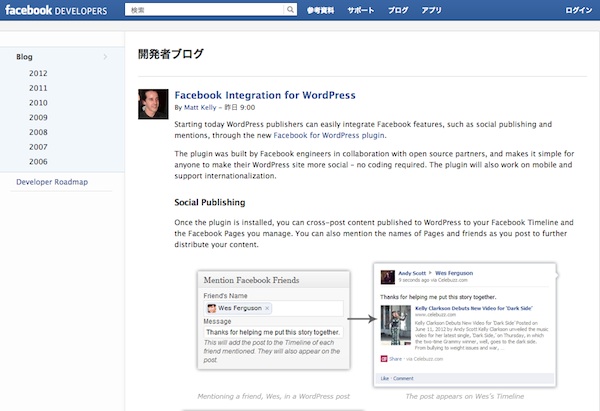This screenshot has width=600, height=411.
Task: Open the 2006 blog archive
Action: tap(38, 161)
